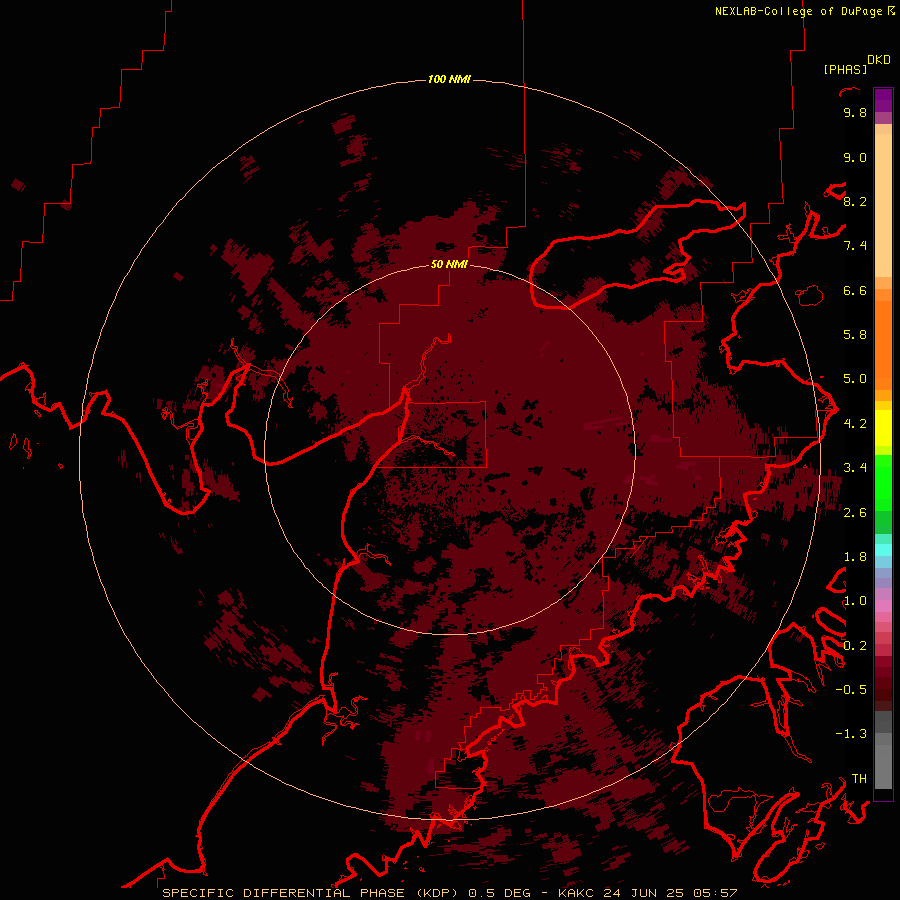Click the -0.5 legend value
The height and width of the screenshot is (900, 900).
coord(851,690)
